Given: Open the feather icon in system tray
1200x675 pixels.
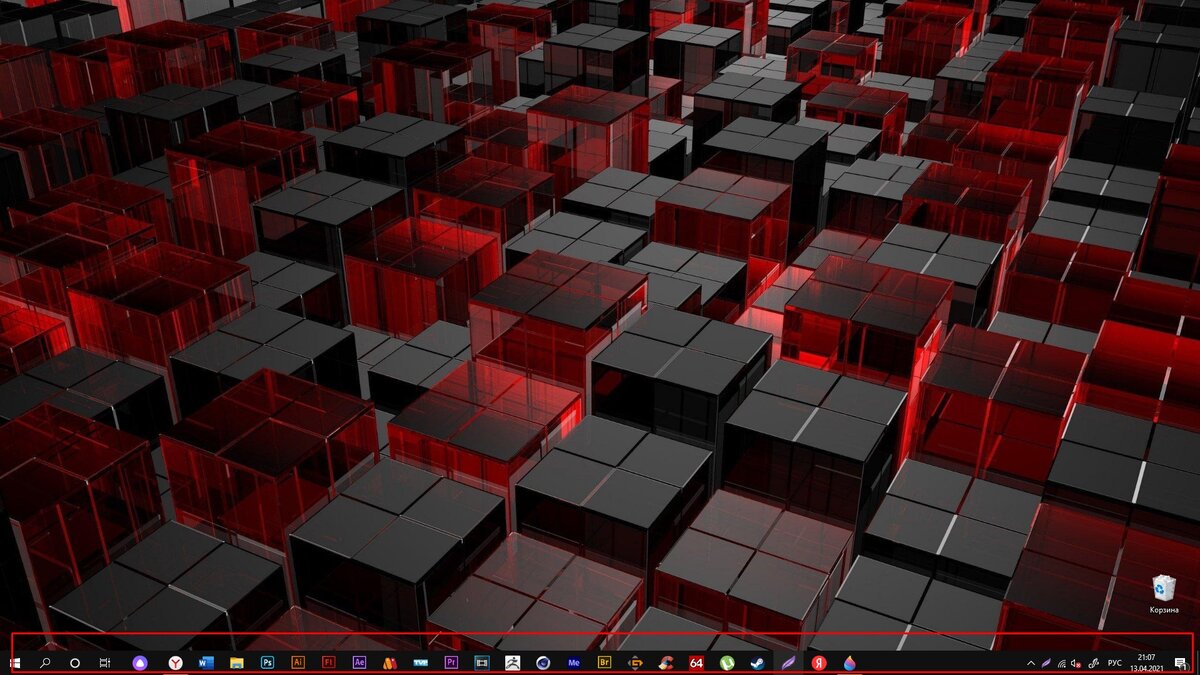Looking at the screenshot, I should [1046, 663].
